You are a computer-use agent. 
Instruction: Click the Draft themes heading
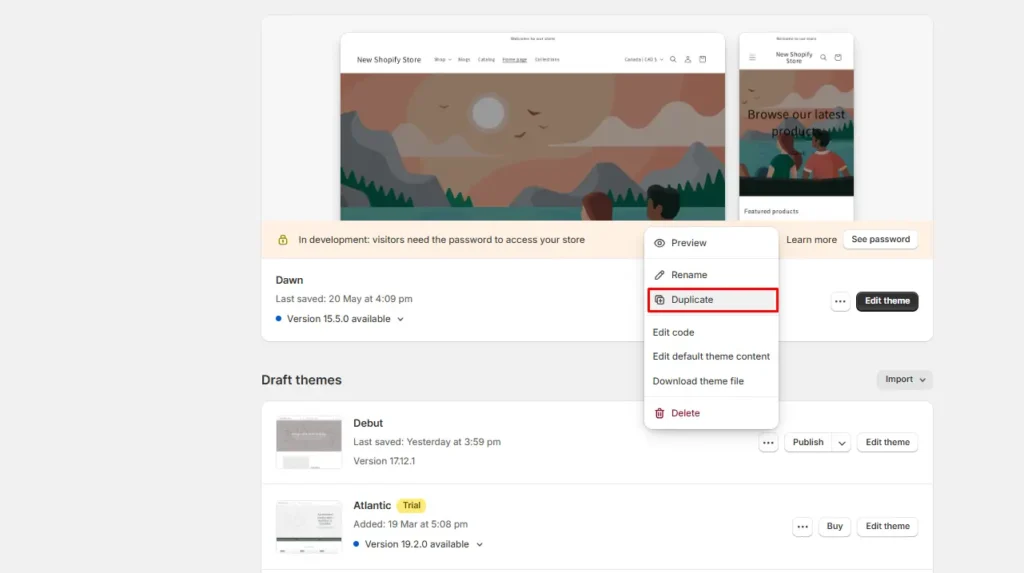[301, 380]
